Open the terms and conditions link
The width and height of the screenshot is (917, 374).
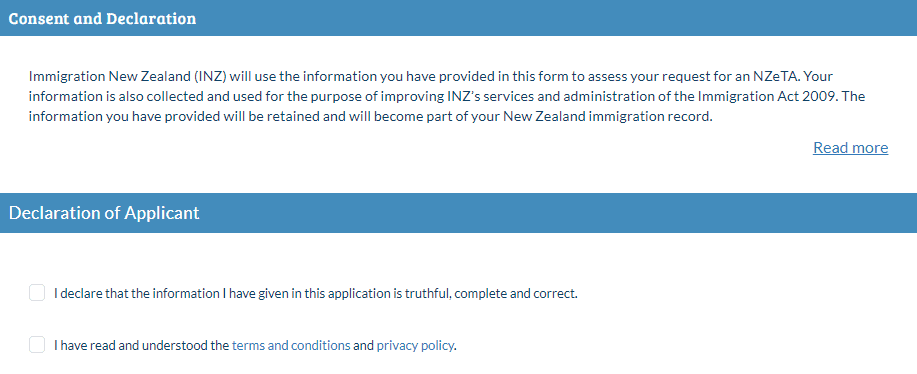pyautogui.click(x=291, y=345)
